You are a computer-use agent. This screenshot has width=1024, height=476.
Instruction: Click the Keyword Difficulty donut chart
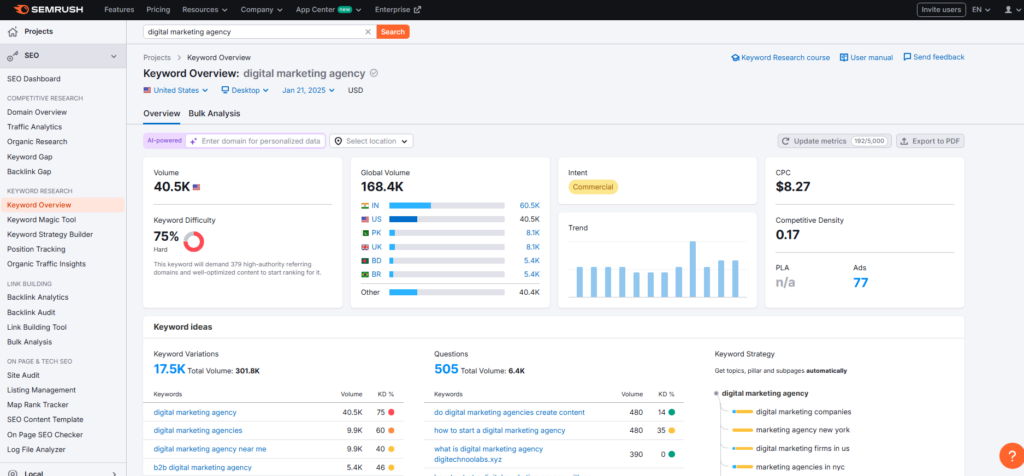(194, 242)
